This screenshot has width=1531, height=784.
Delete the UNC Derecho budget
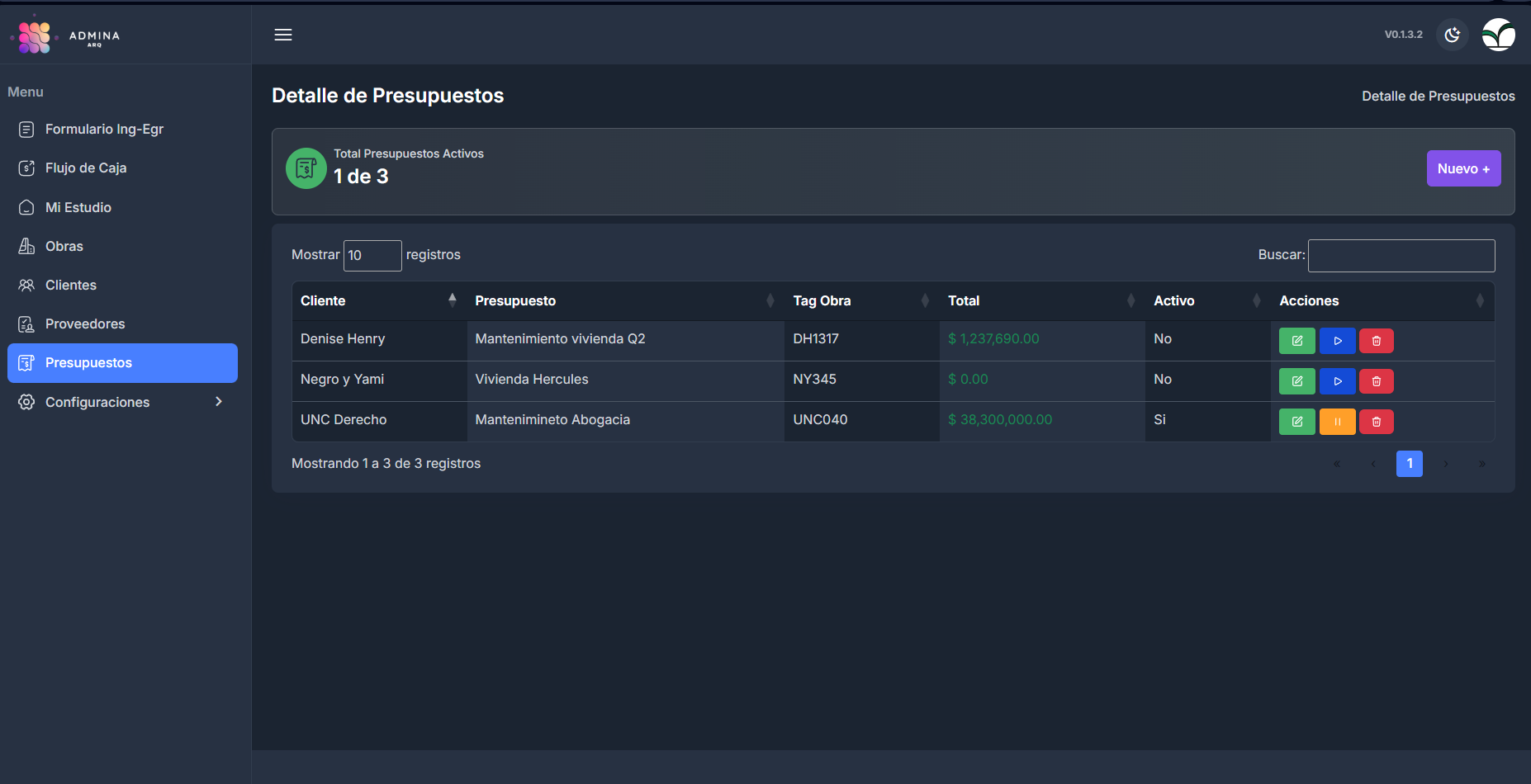pos(1376,422)
